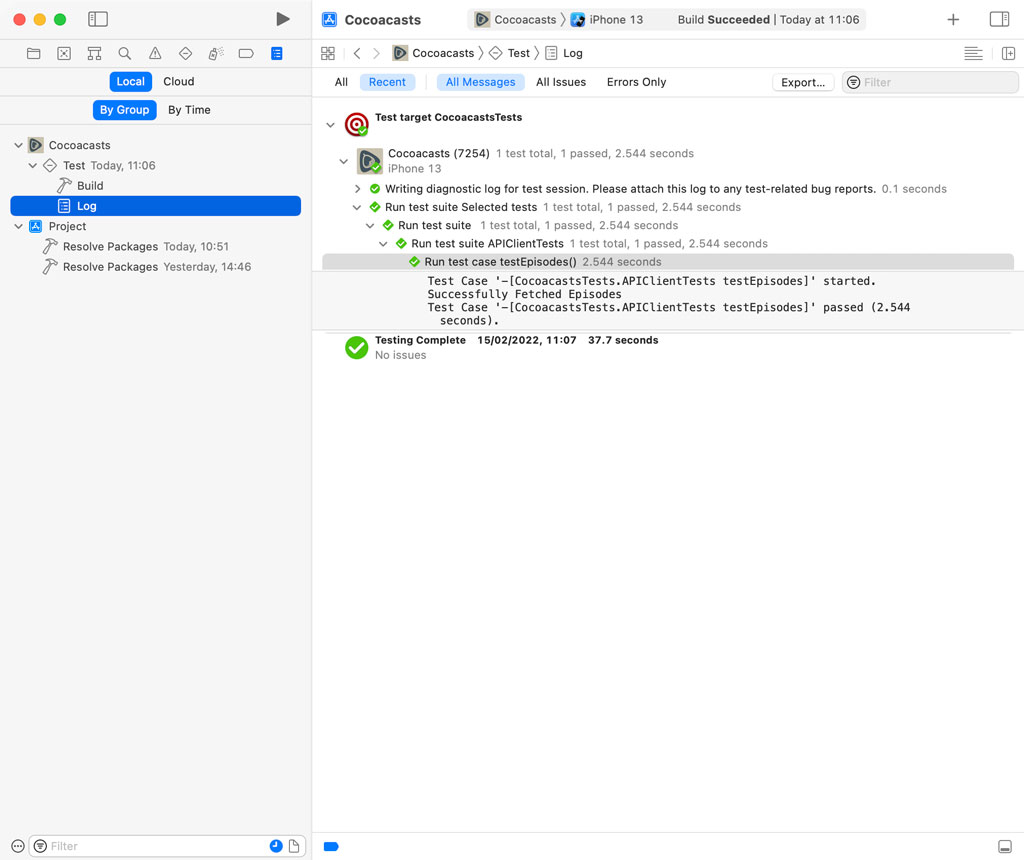Screen dimensions: 1024x860
Task: Open the Breakpoint navigator icon
Action: tap(246, 54)
